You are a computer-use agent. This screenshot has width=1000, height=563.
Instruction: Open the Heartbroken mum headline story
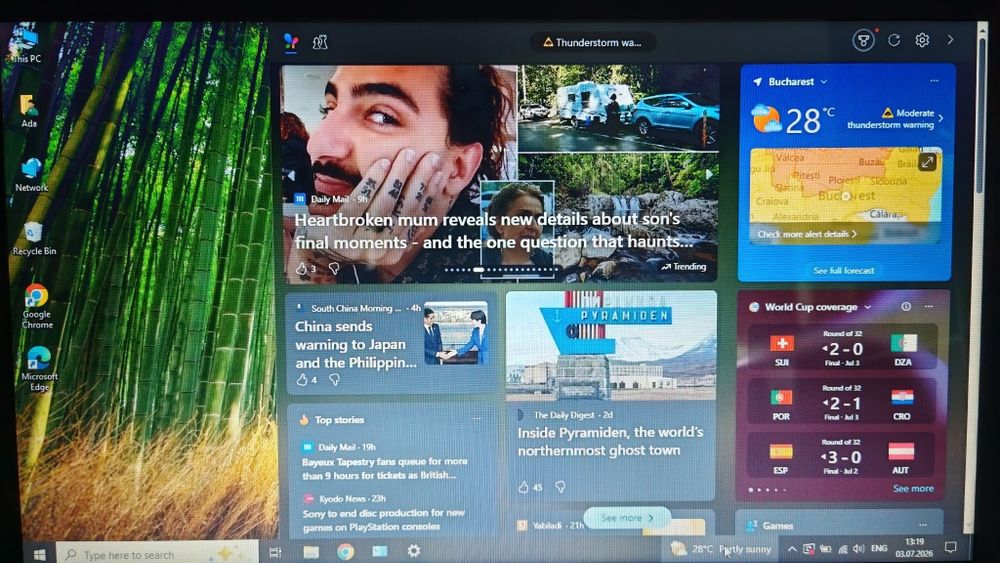tap(493, 231)
